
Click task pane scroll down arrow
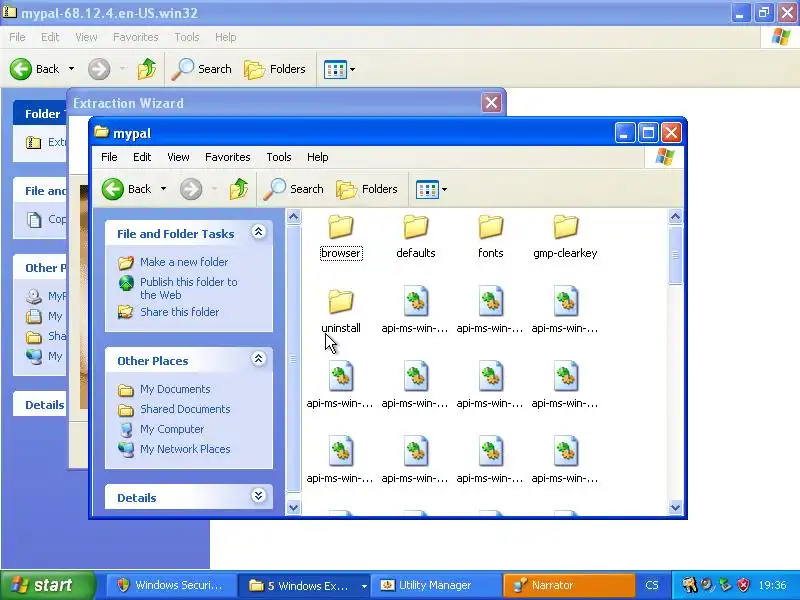(293, 508)
